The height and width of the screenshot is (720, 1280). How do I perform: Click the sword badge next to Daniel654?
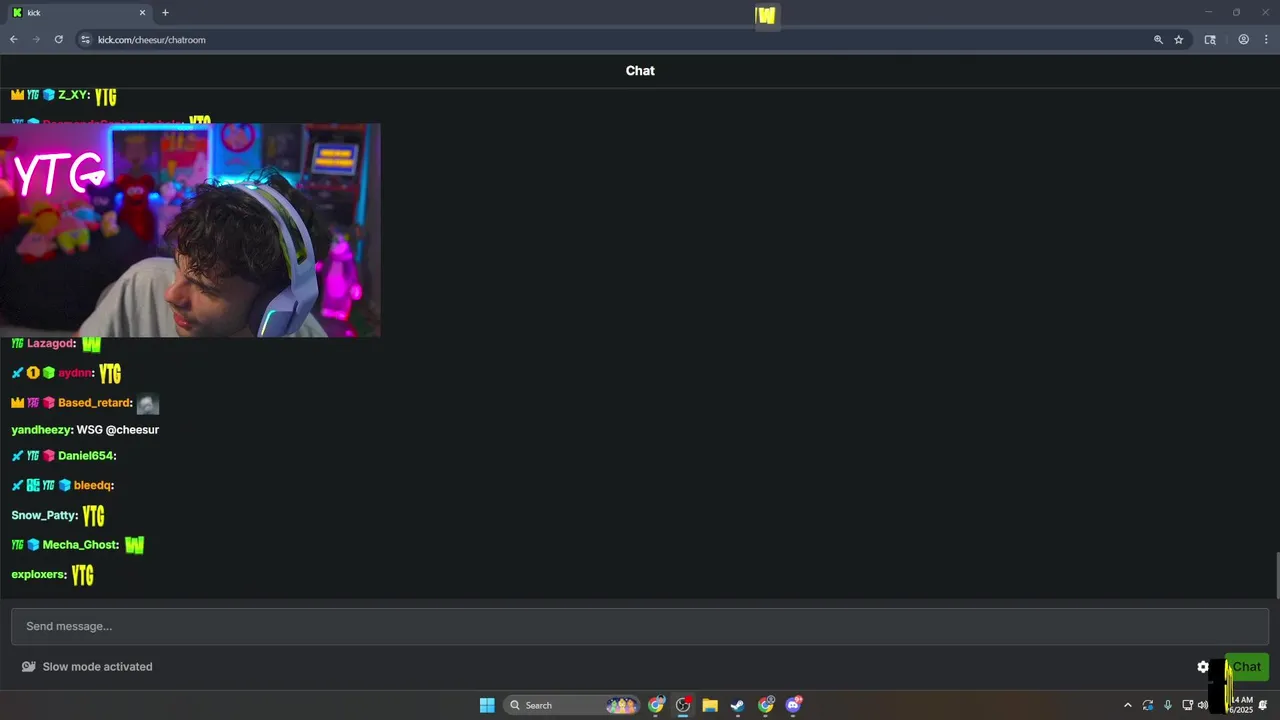tap(17, 456)
